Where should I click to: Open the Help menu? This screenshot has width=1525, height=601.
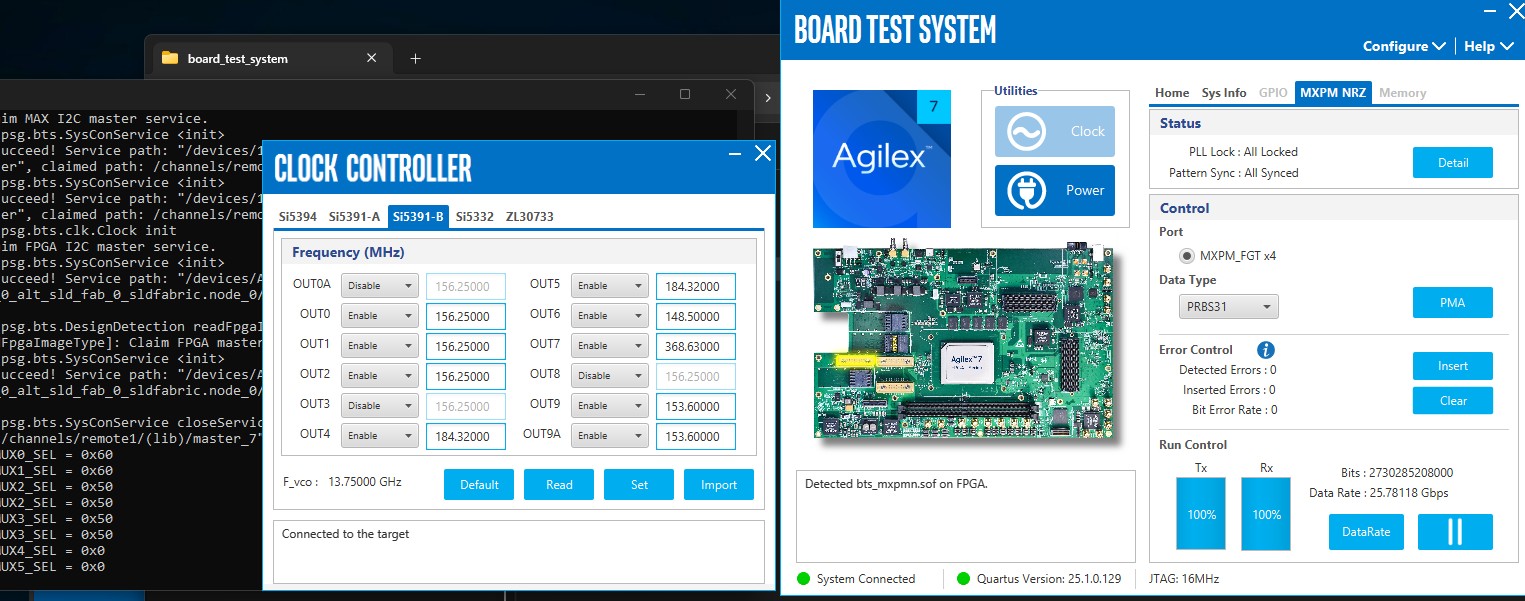[1487, 46]
